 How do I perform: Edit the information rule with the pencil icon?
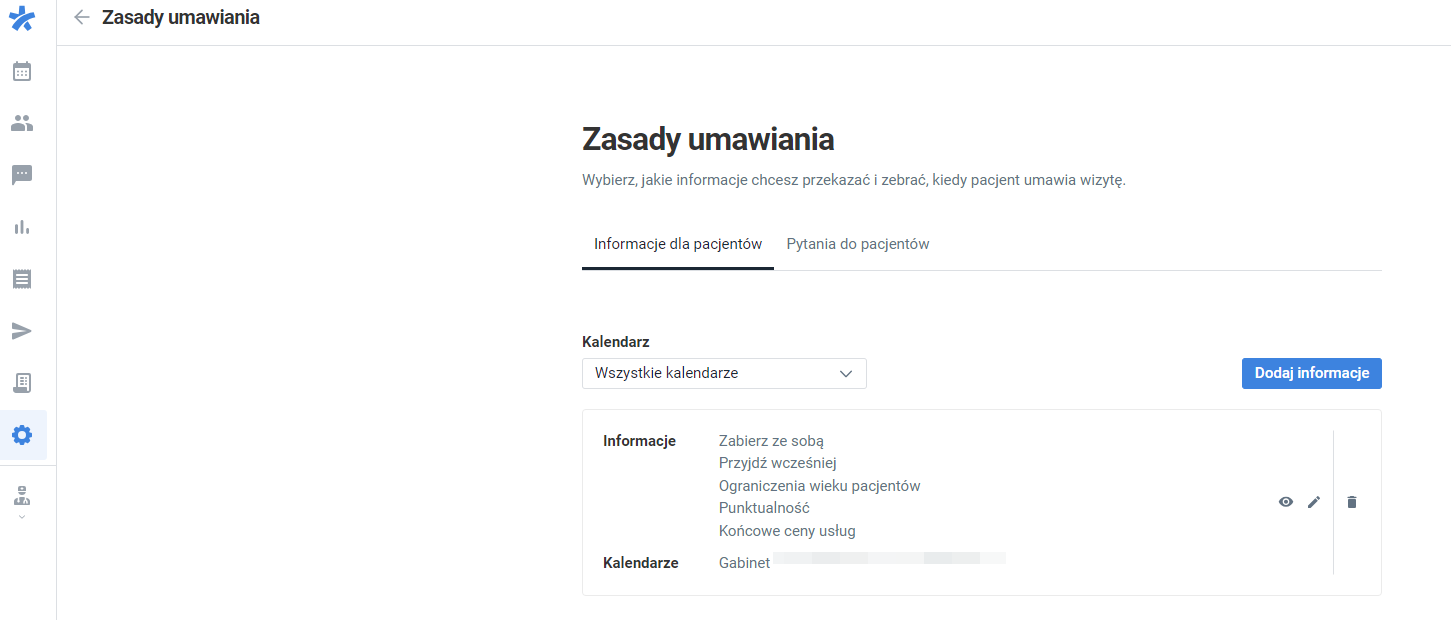tap(1313, 501)
